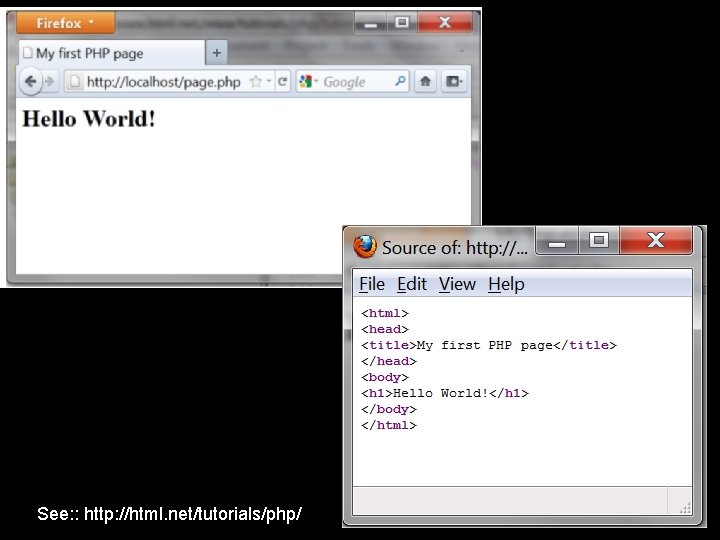The width and height of the screenshot is (720, 540).
Task: Bookmark this page with the star icon
Action: (x=255, y=82)
